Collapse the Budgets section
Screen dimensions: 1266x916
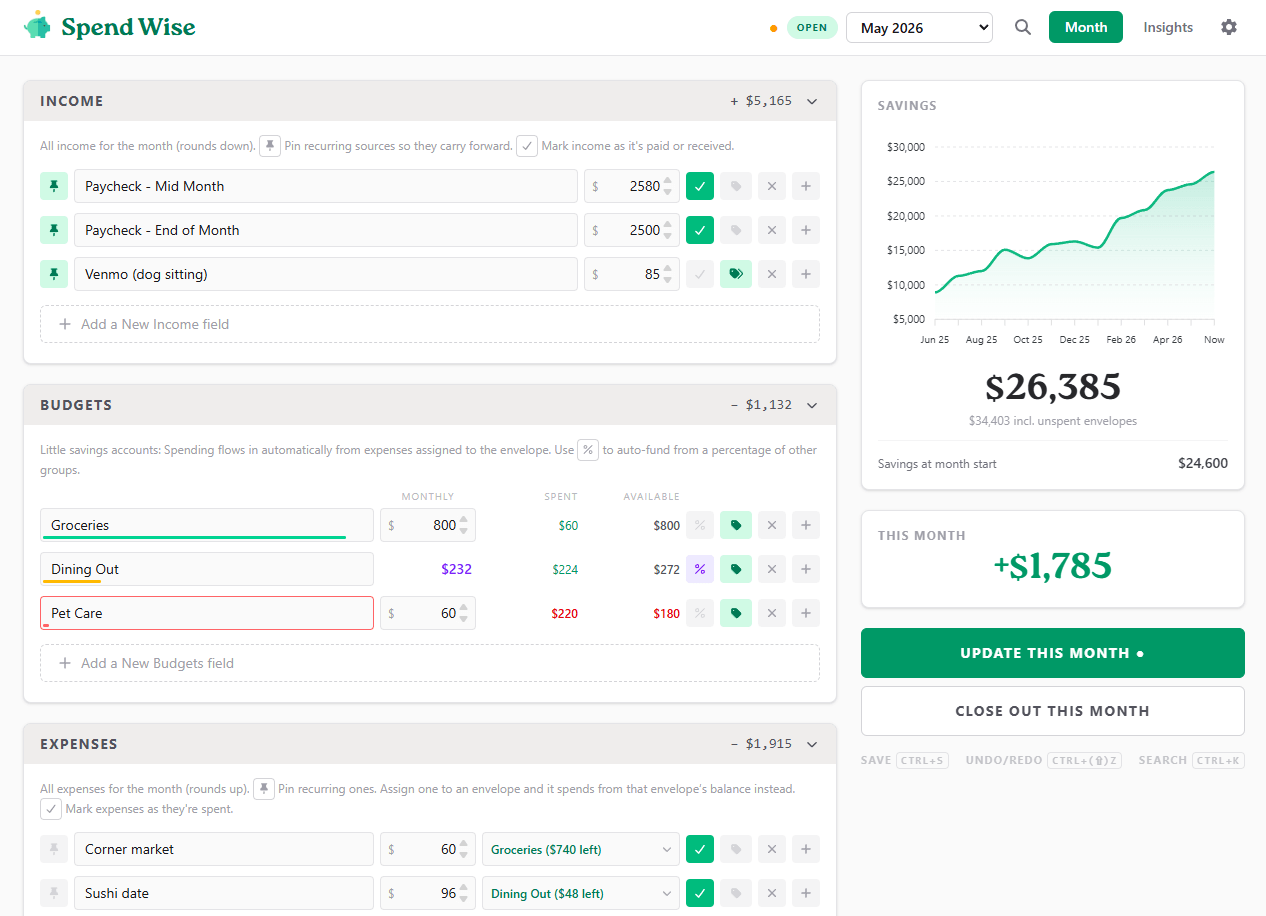(x=812, y=405)
